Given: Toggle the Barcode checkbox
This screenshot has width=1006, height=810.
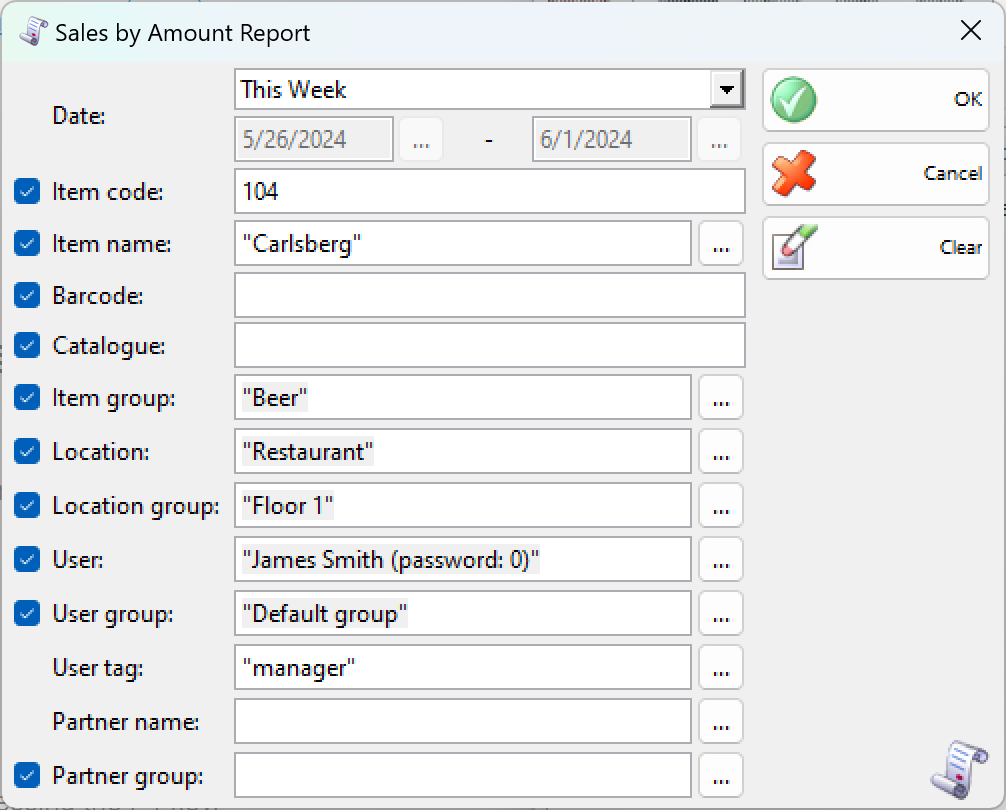Looking at the screenshot, I should coord(27,296).
